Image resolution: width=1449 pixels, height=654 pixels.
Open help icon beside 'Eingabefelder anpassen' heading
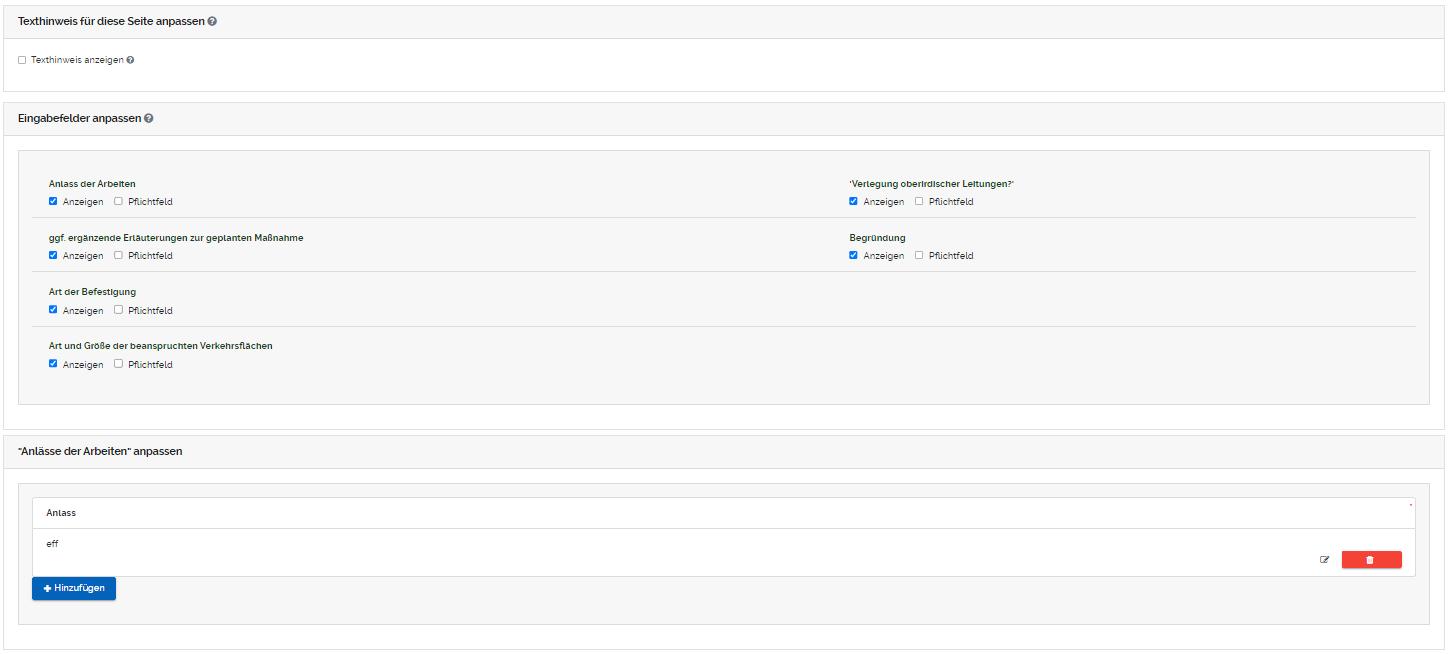click(x=149, y=118)
